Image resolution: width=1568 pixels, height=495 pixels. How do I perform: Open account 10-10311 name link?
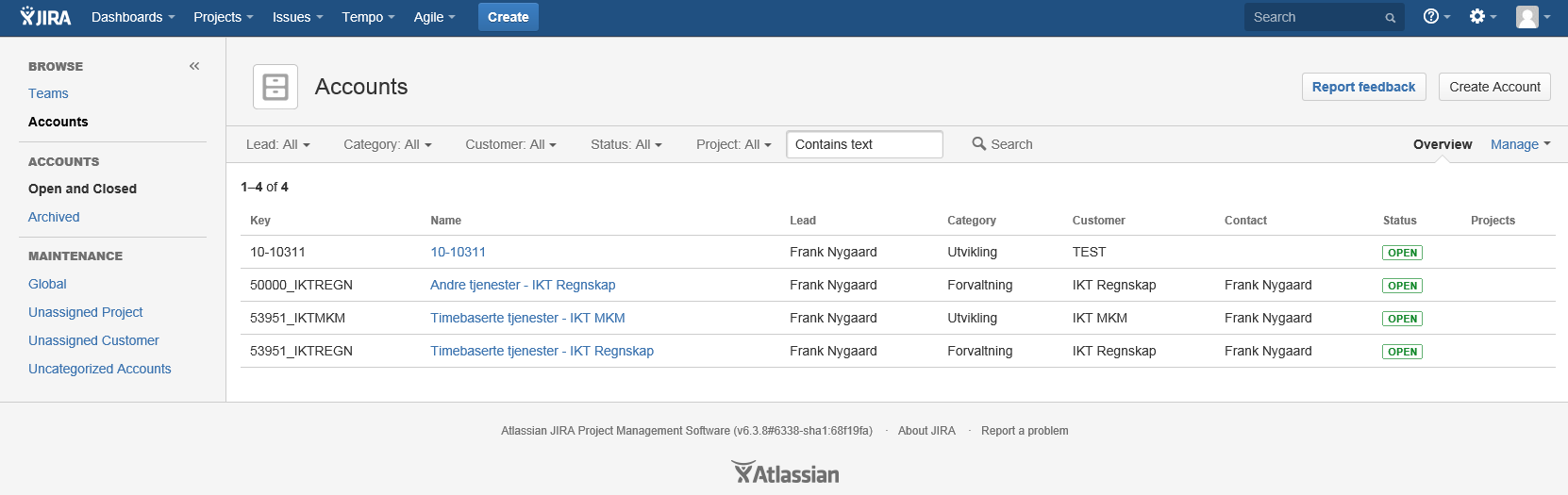coord(458,252)
